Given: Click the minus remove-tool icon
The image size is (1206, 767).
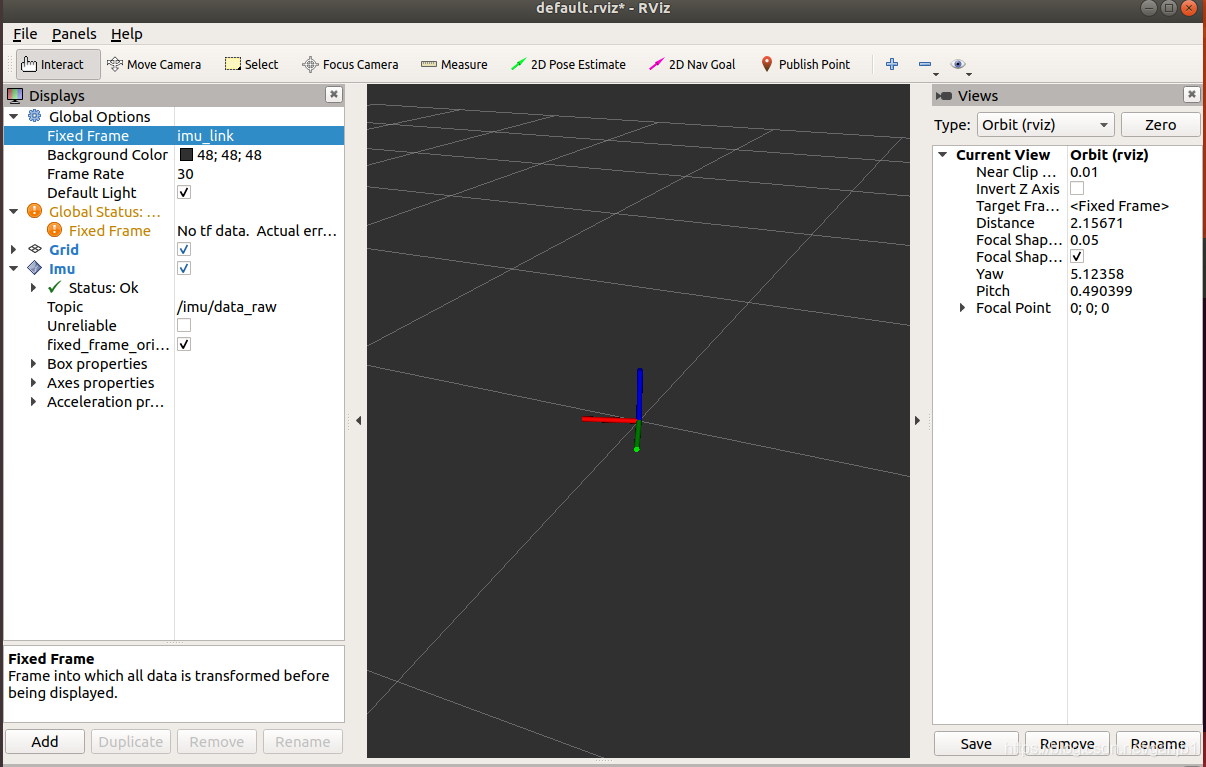Looking at the screenshot, I should pos(925,64).
